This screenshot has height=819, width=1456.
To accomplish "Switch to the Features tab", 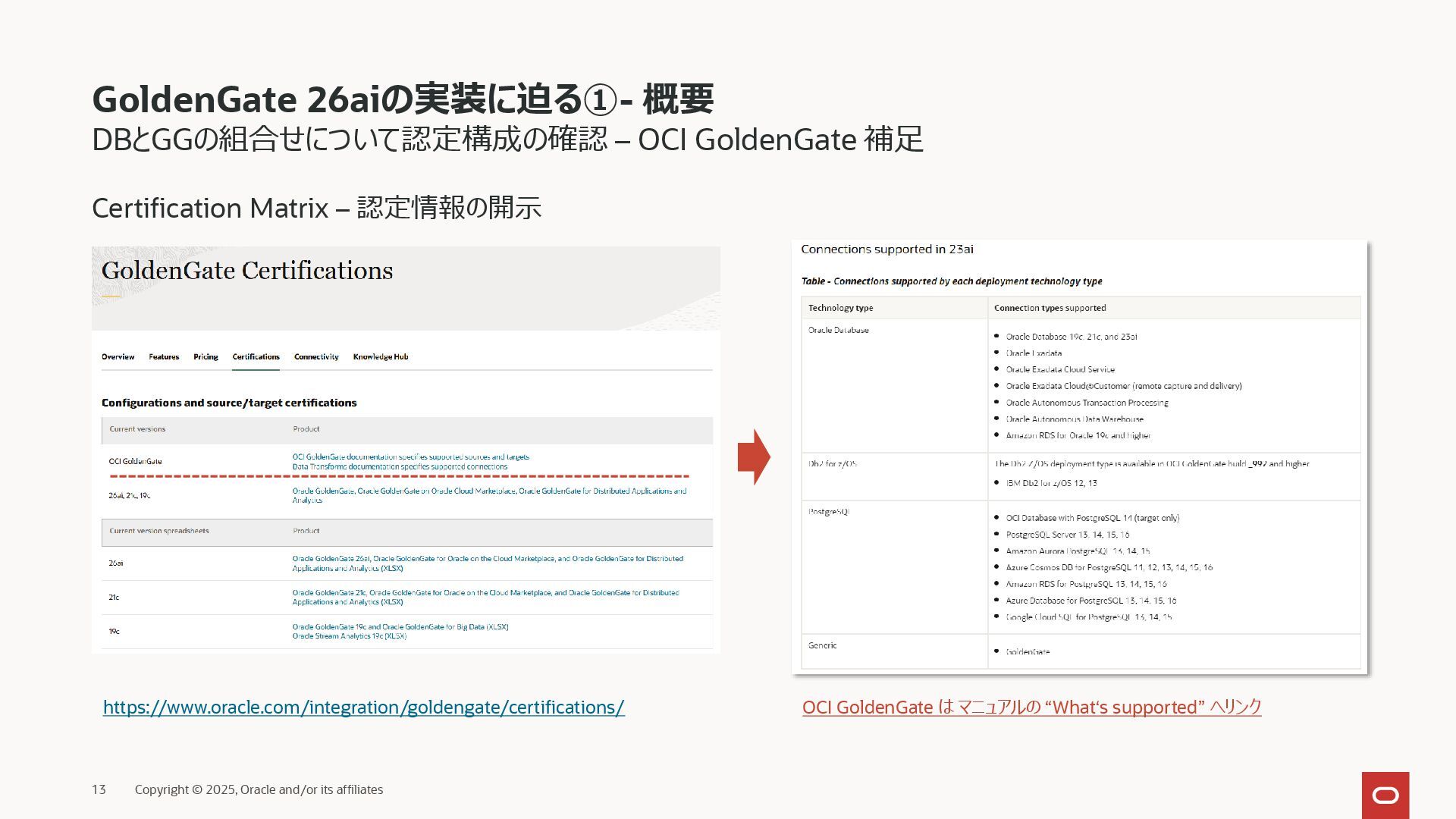I will coord(164,356).
